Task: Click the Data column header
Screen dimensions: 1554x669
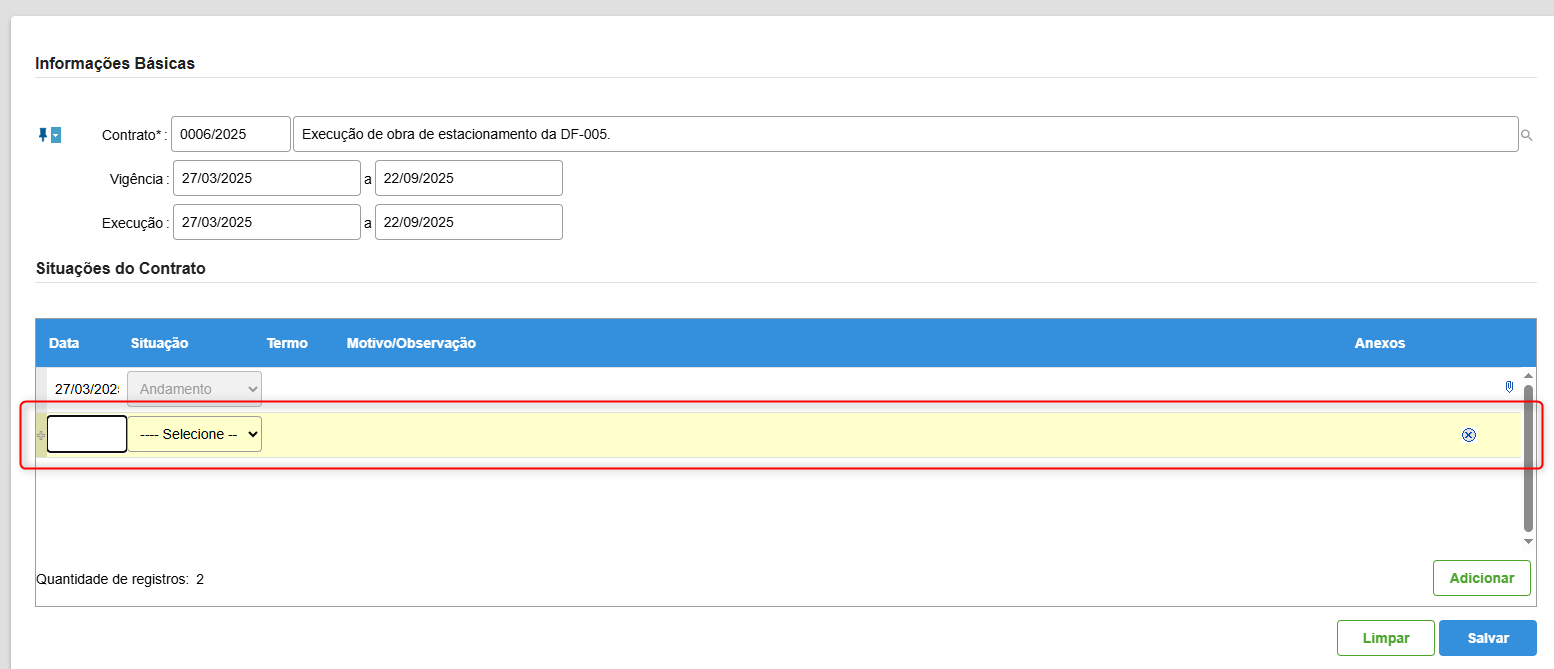Action: 64,343
